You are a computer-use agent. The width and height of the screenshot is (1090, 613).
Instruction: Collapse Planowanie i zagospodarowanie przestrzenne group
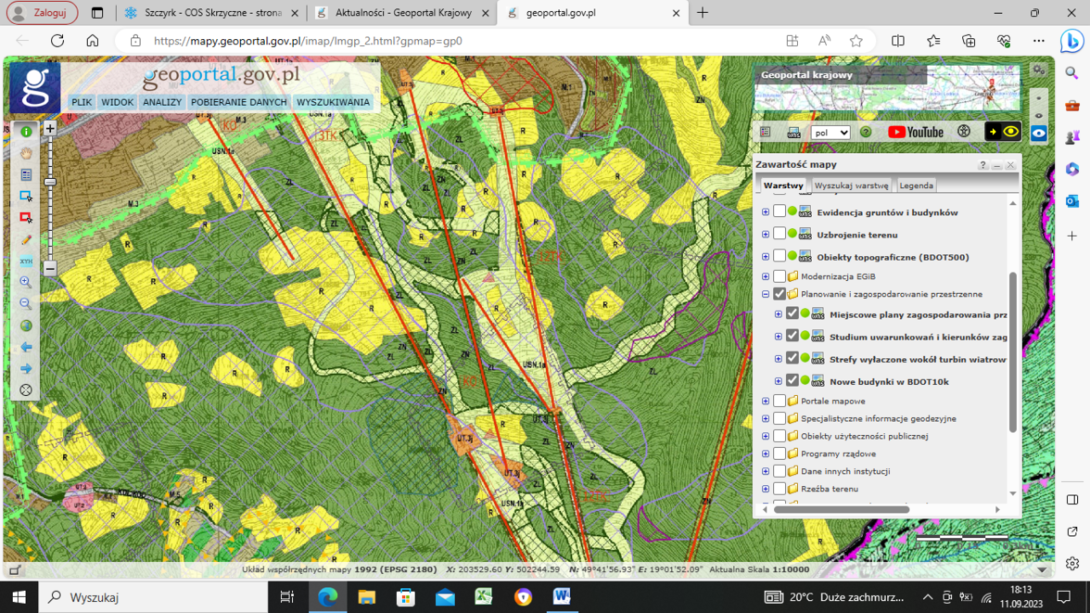pos(765,294)
